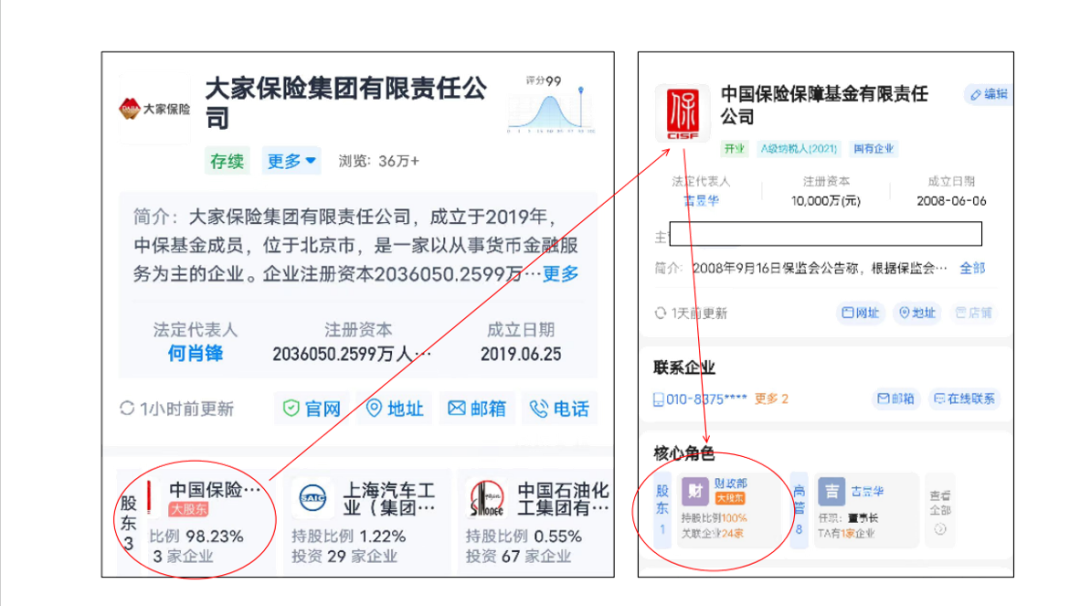This screenshot has height=606, width=1080.
Task: View the 评分99 score chart
Action: pos(551,105)
